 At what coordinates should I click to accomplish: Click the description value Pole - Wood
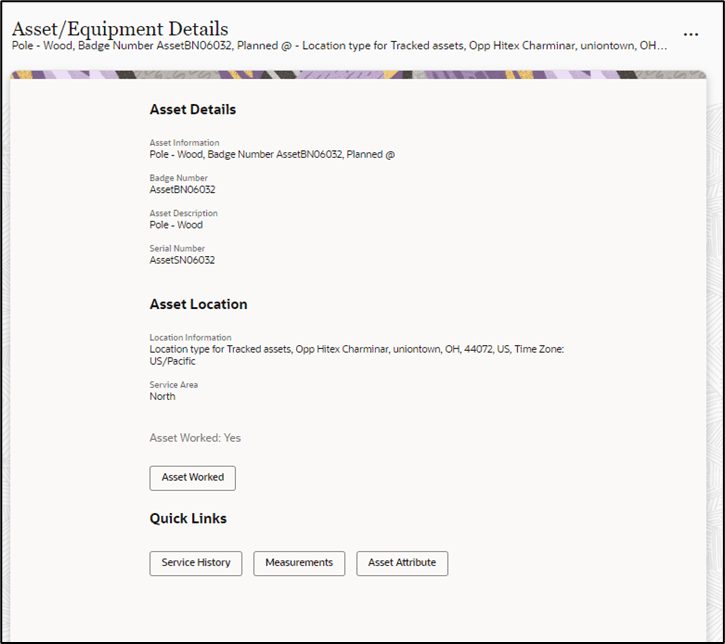click(x=176, y=225)
